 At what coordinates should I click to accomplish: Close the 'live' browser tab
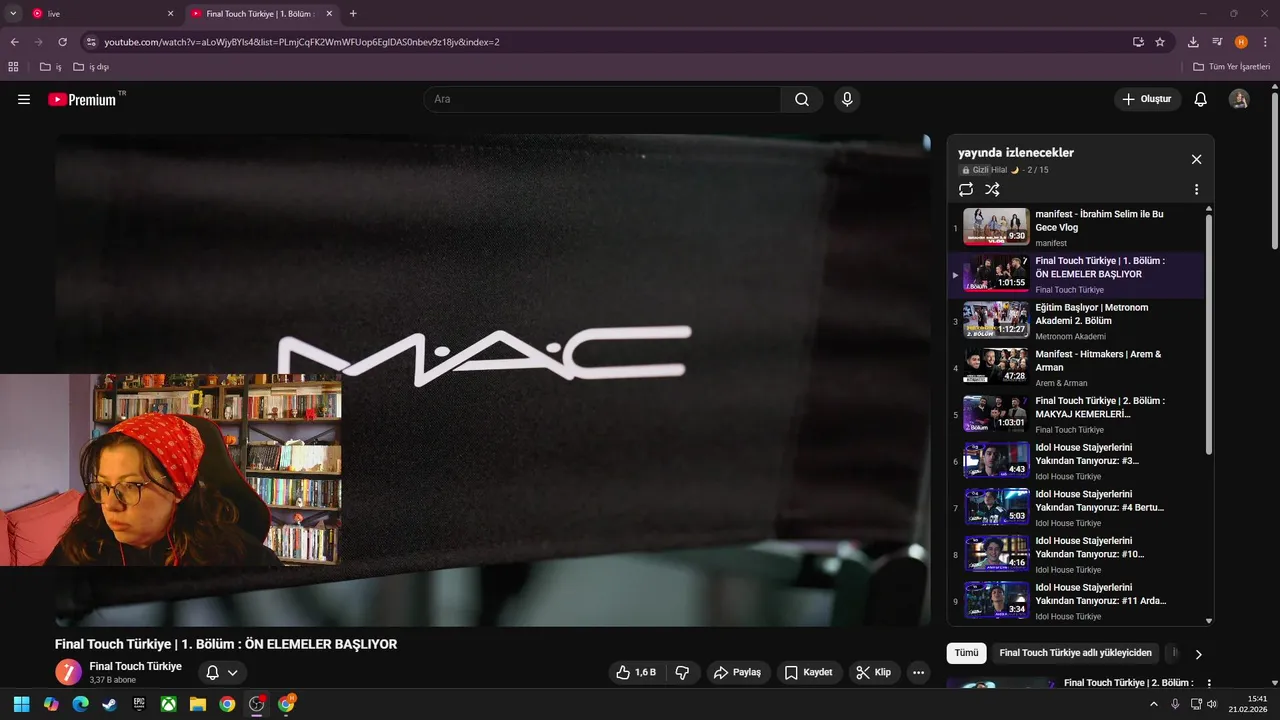[170, 14]
